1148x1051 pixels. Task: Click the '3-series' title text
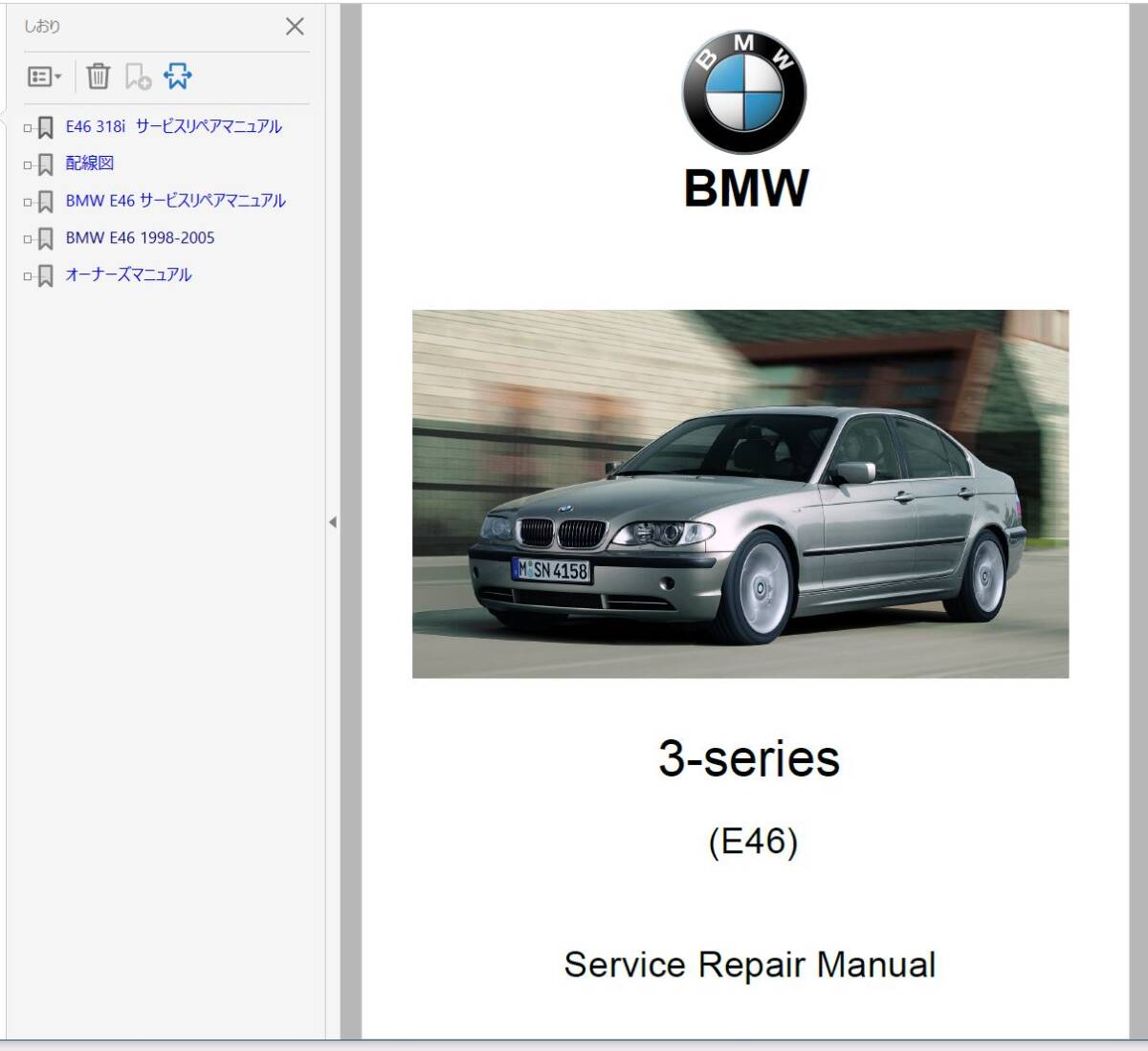click(749, 758)
